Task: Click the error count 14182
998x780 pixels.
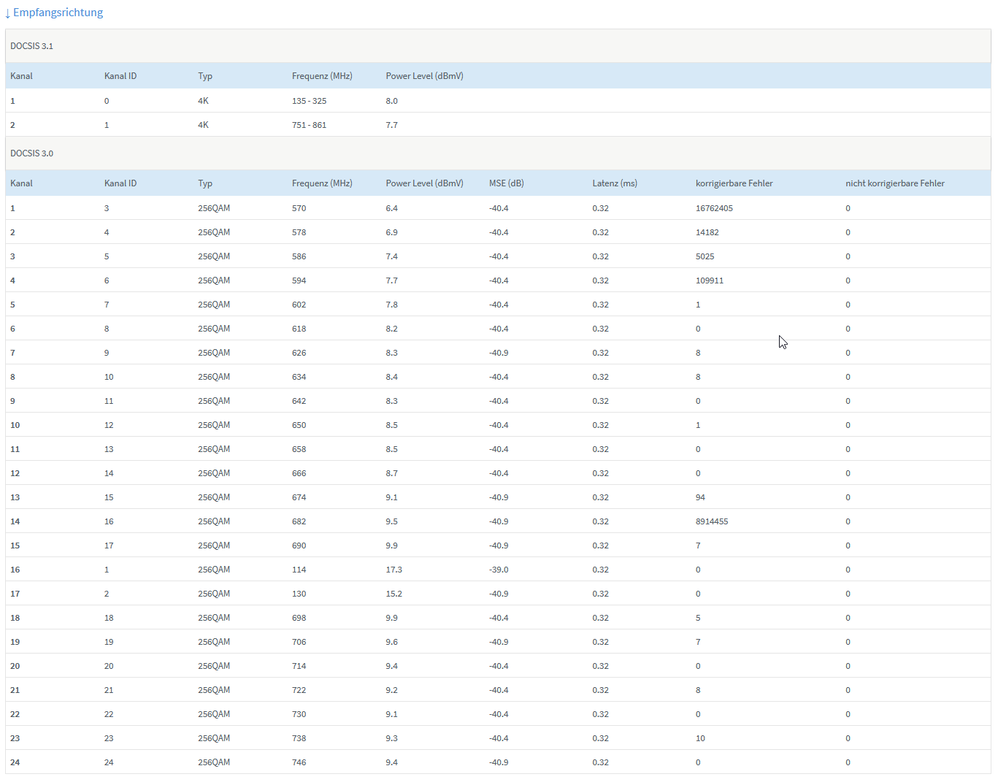Action: click(x=707, y=232)
